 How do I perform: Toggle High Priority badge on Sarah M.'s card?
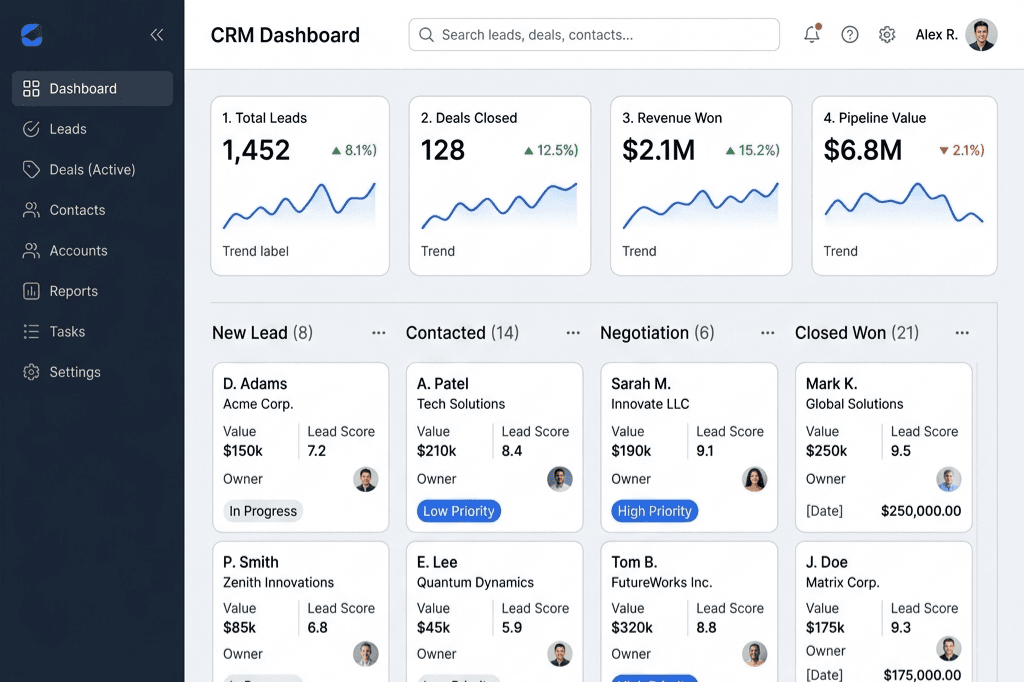(x=654, y=510)
